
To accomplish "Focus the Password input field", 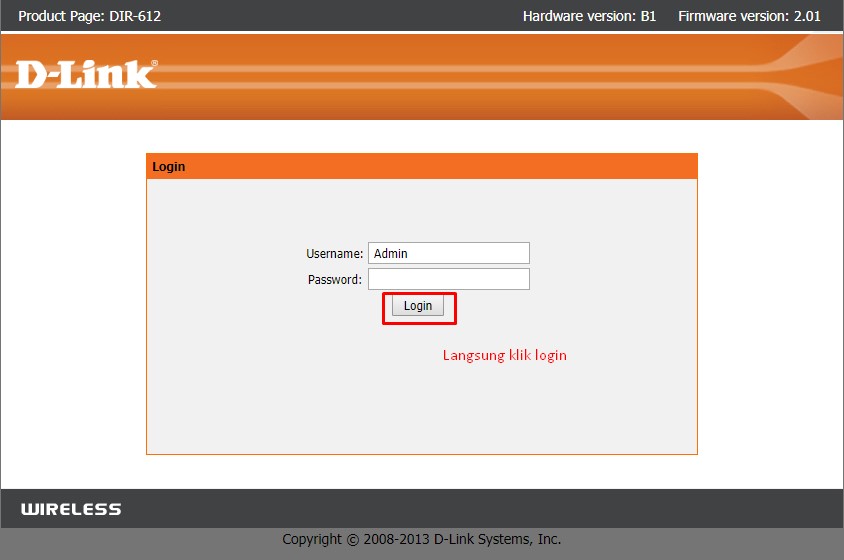I will [x=448, y=279].
